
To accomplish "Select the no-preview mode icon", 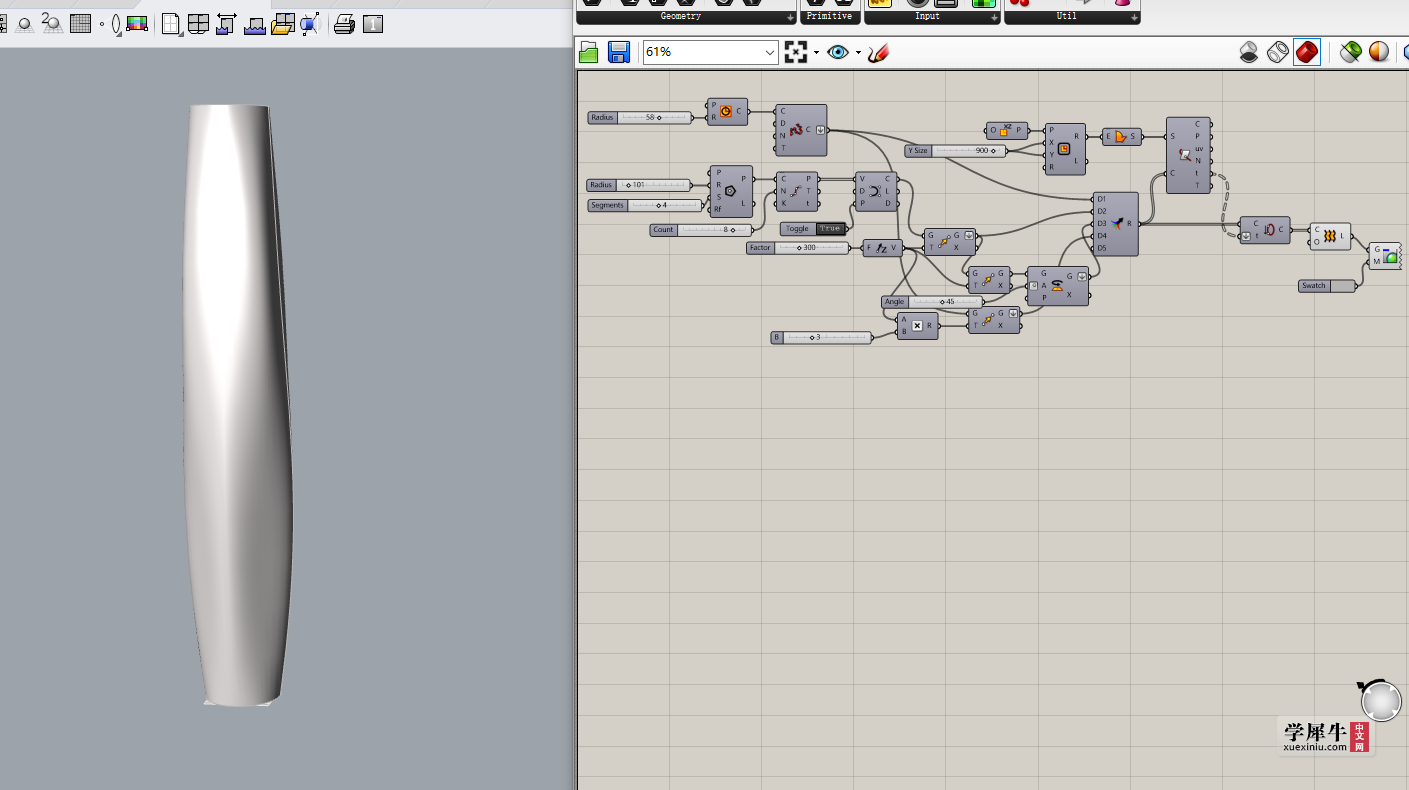I will pyautogui.click(x=1249, y=52).
